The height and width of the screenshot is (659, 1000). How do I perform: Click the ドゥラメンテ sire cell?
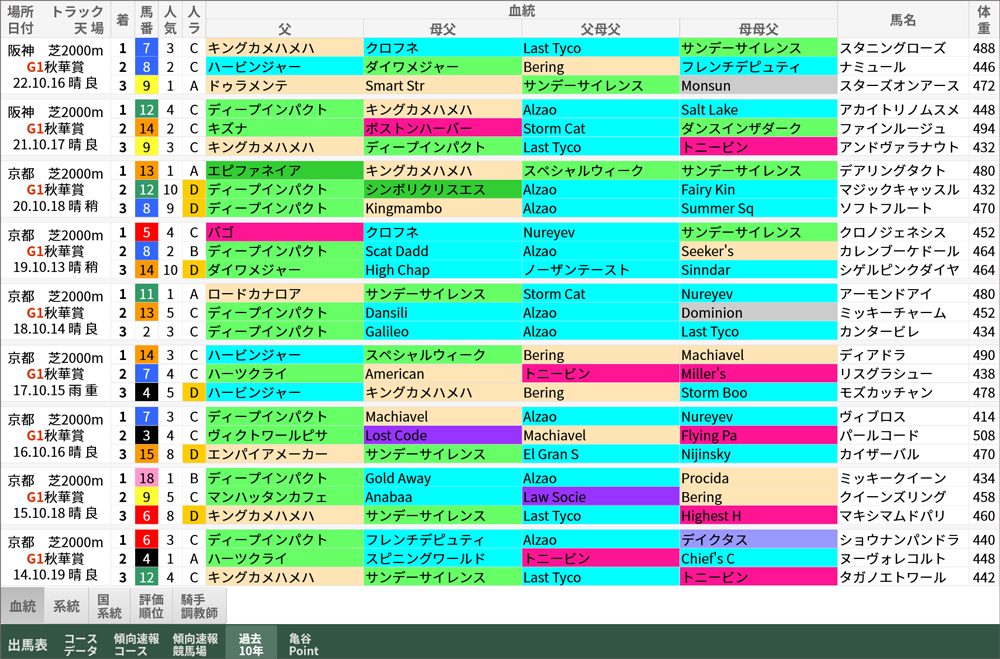pyautogui.click(x=284, y=85)
